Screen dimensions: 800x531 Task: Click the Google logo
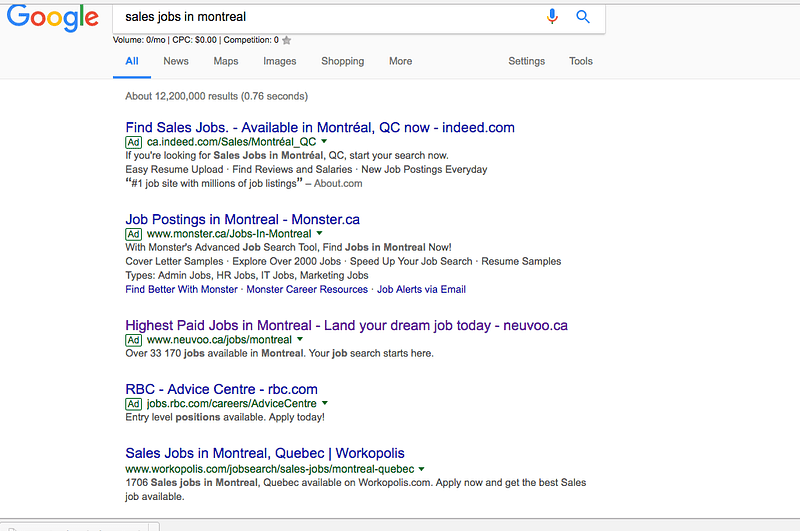(53, 18)
